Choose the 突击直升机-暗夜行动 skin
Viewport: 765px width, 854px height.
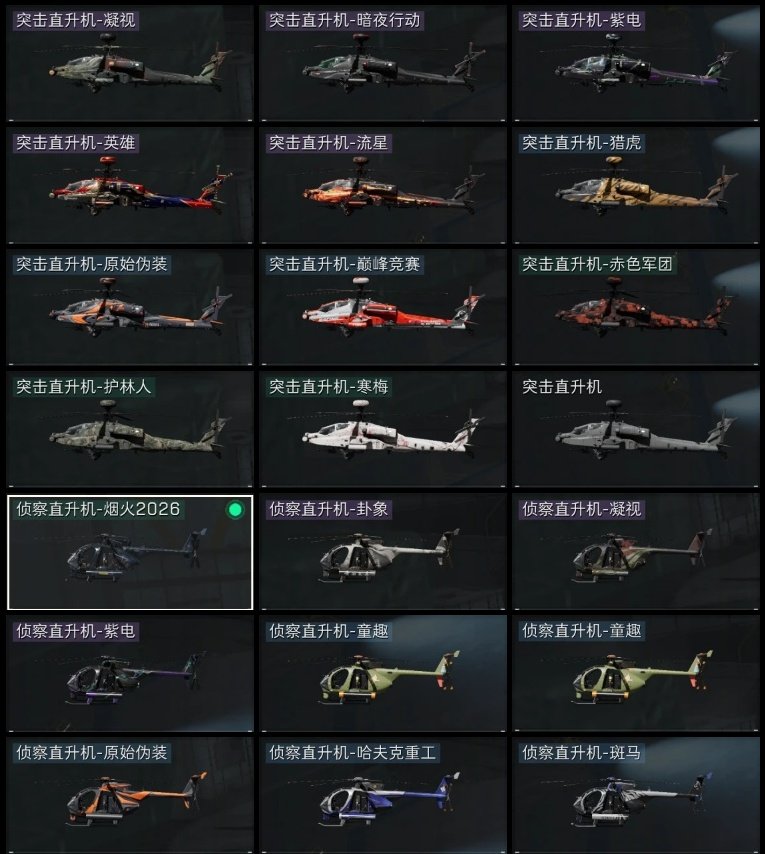383,63
